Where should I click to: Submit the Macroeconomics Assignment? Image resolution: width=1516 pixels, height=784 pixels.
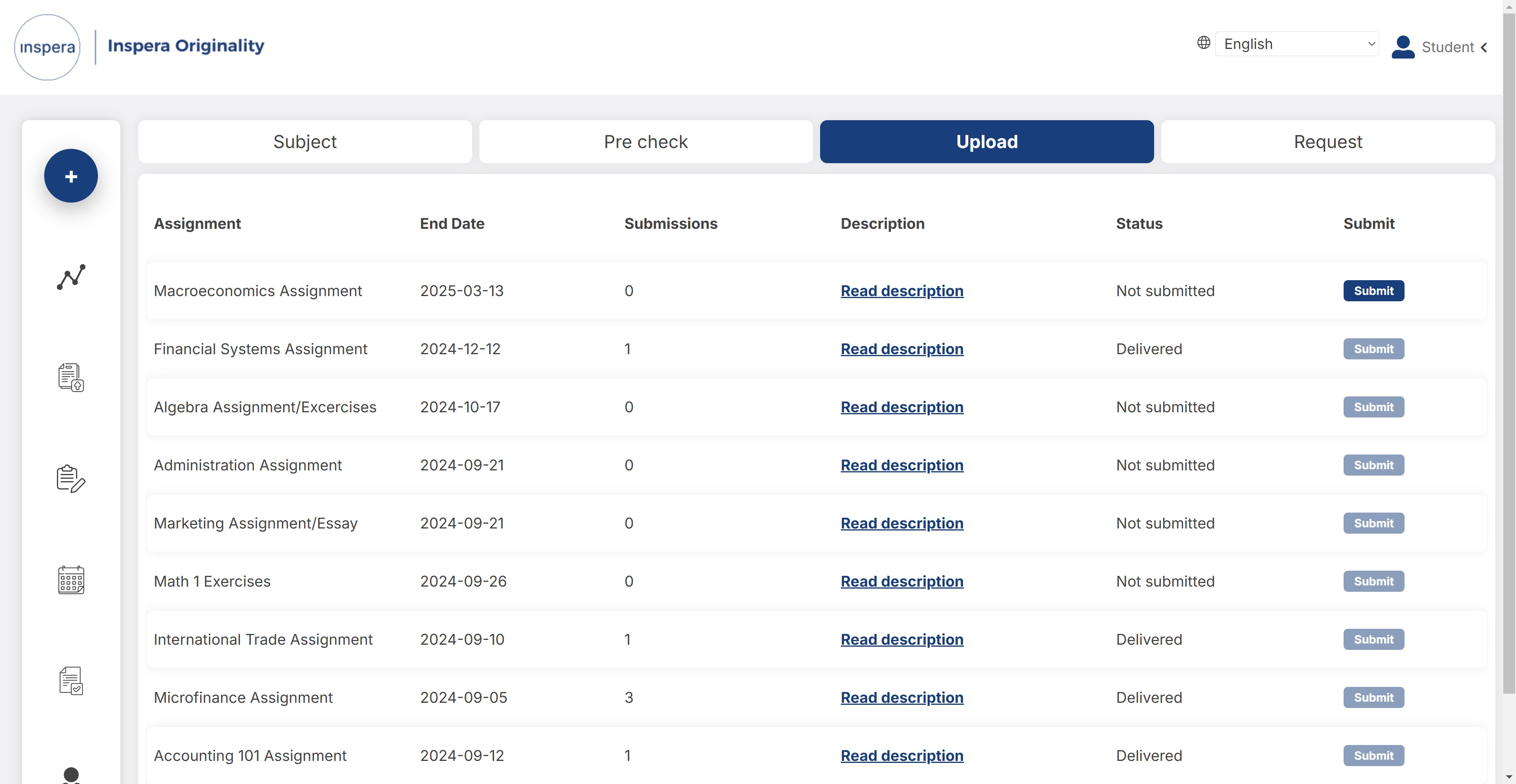coord(1373,291)
